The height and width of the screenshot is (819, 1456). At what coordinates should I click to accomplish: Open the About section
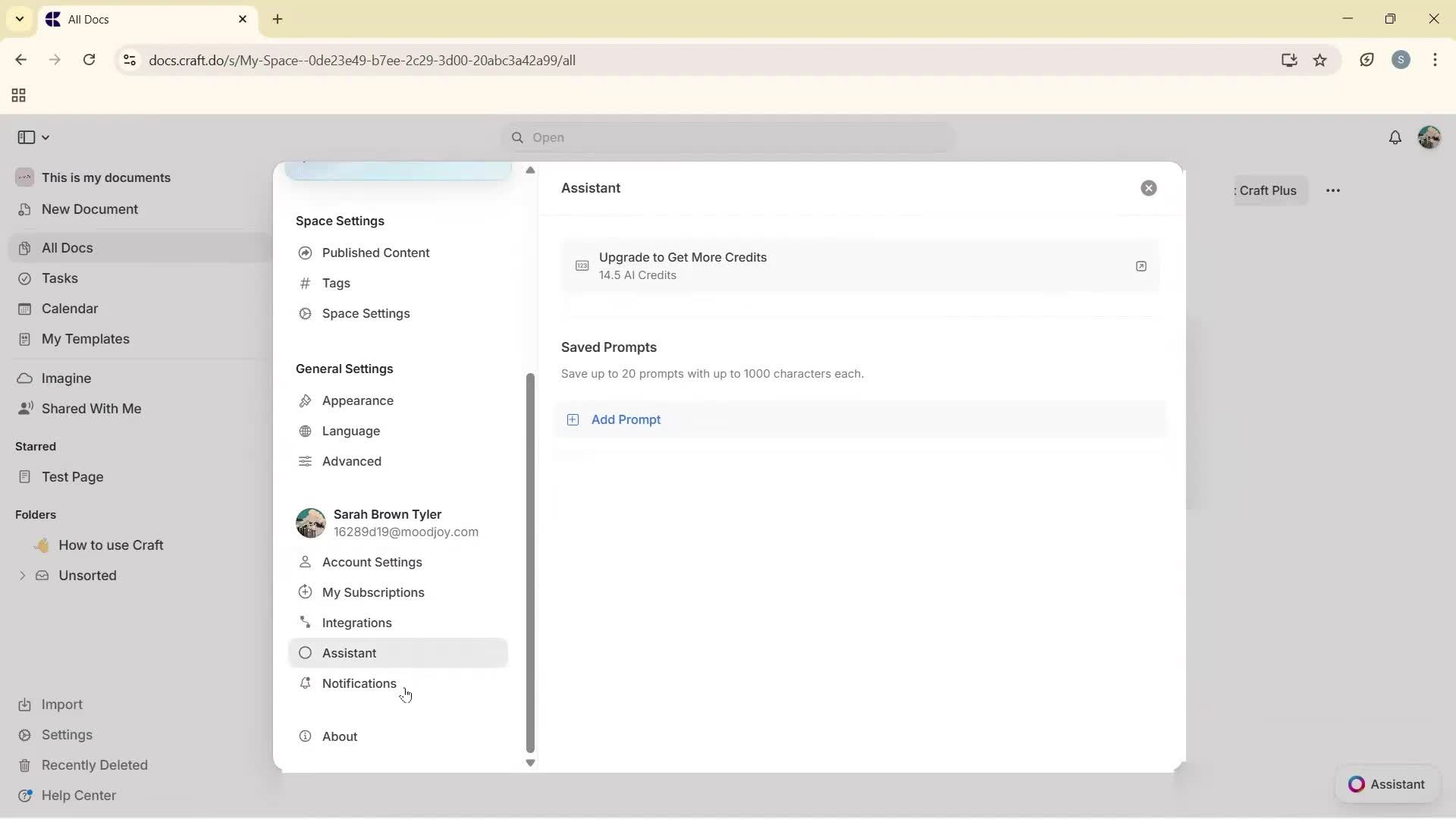338,736
